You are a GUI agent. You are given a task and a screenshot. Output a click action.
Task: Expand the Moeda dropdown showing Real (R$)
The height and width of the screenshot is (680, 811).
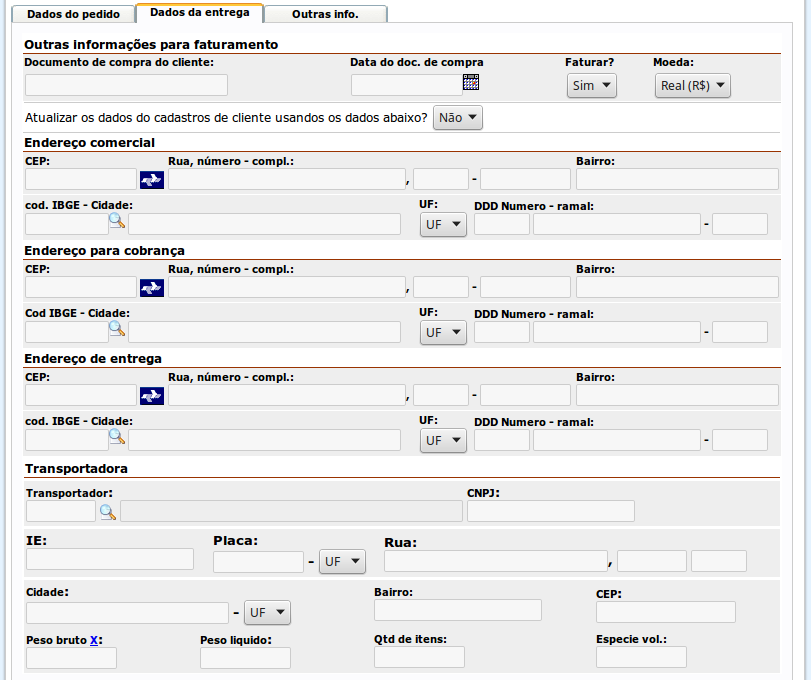click(693, 86)
